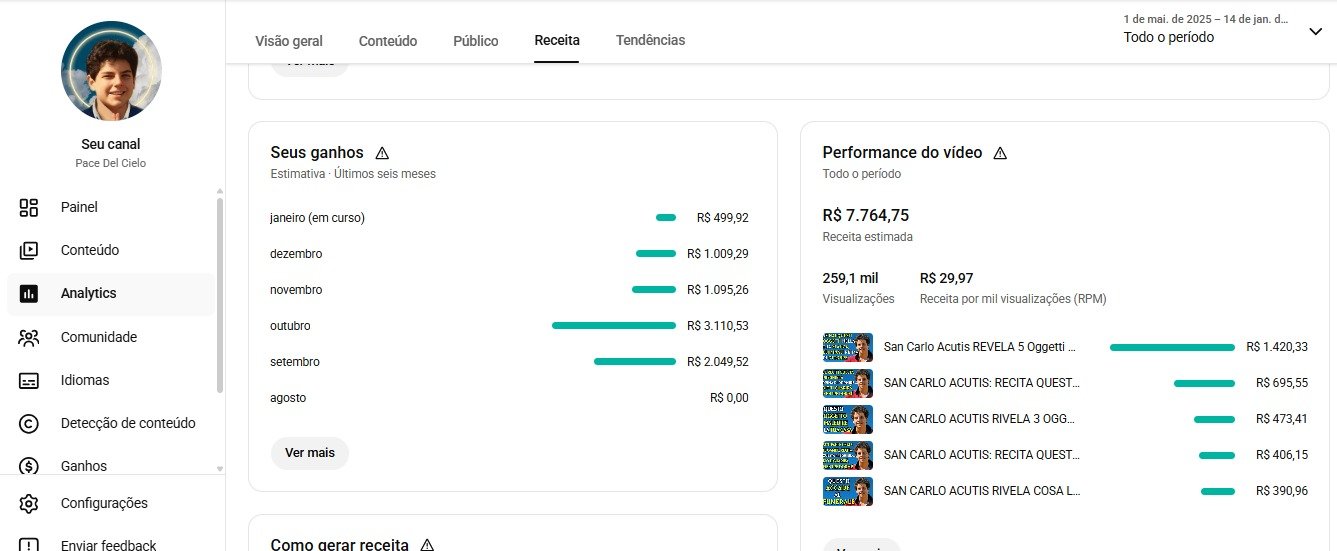The image size is (1337, 551).
Task: Click the Ganhos dollar icon
Action: [x=29, y=466]
